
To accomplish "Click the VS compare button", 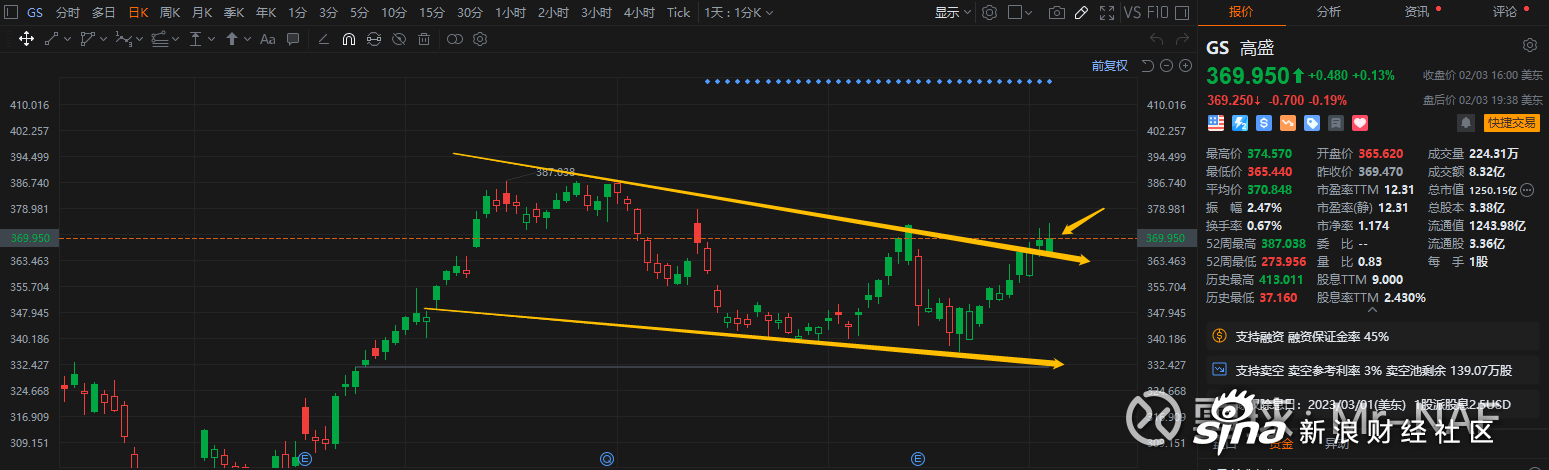I will click(1132, 13).
